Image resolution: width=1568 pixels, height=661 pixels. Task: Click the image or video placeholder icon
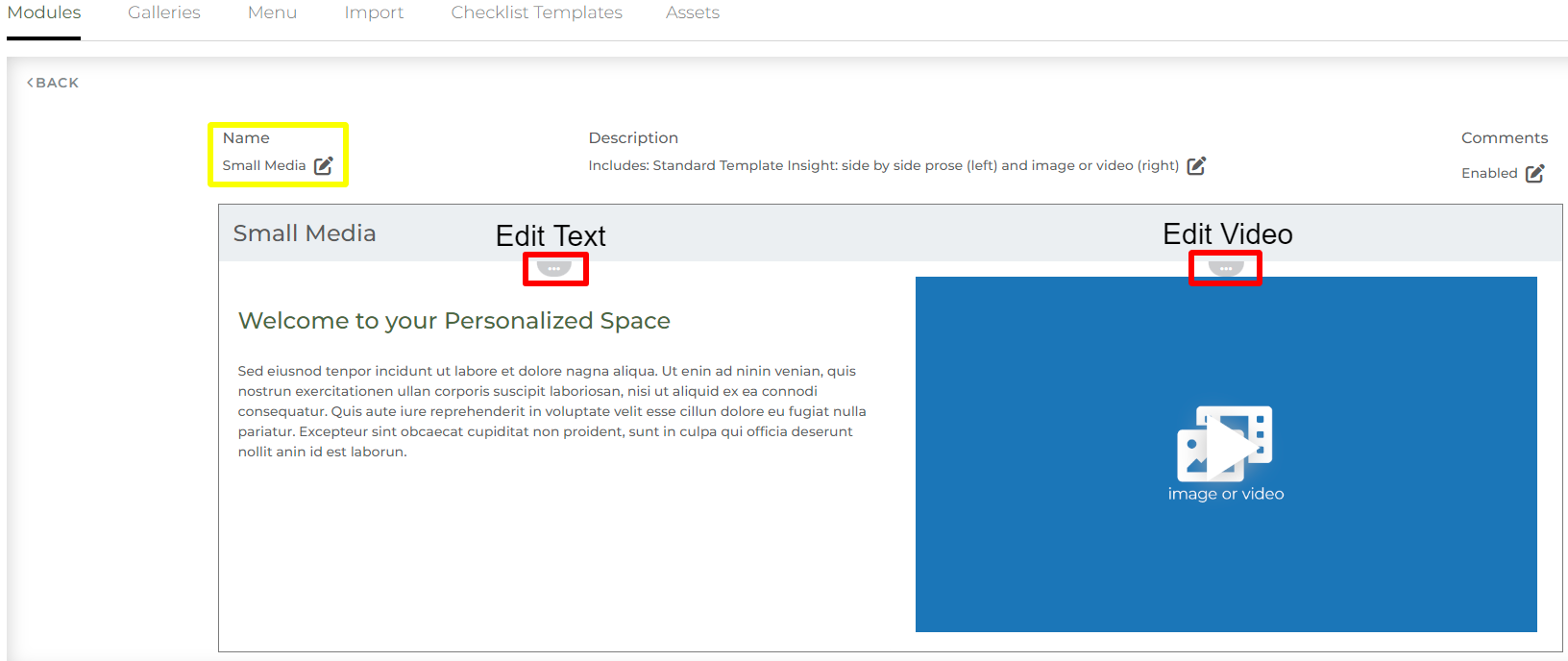pyautogui.click(x=1225, y=442)
